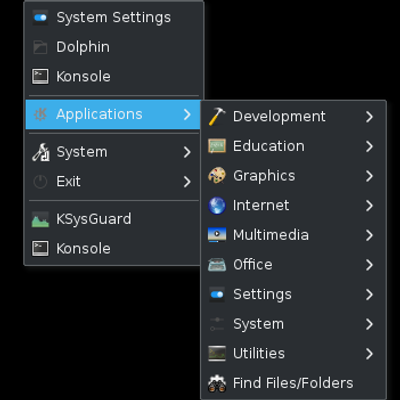Expand the chevron on submenu System row
Screen dimensions: 400x400
(x=369, y=324)
